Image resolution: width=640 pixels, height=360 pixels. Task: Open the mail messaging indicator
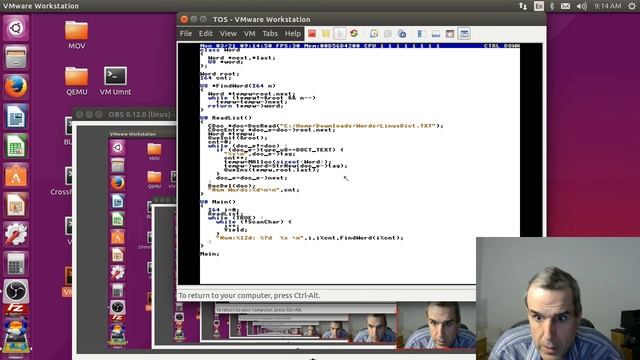point(565,6)
